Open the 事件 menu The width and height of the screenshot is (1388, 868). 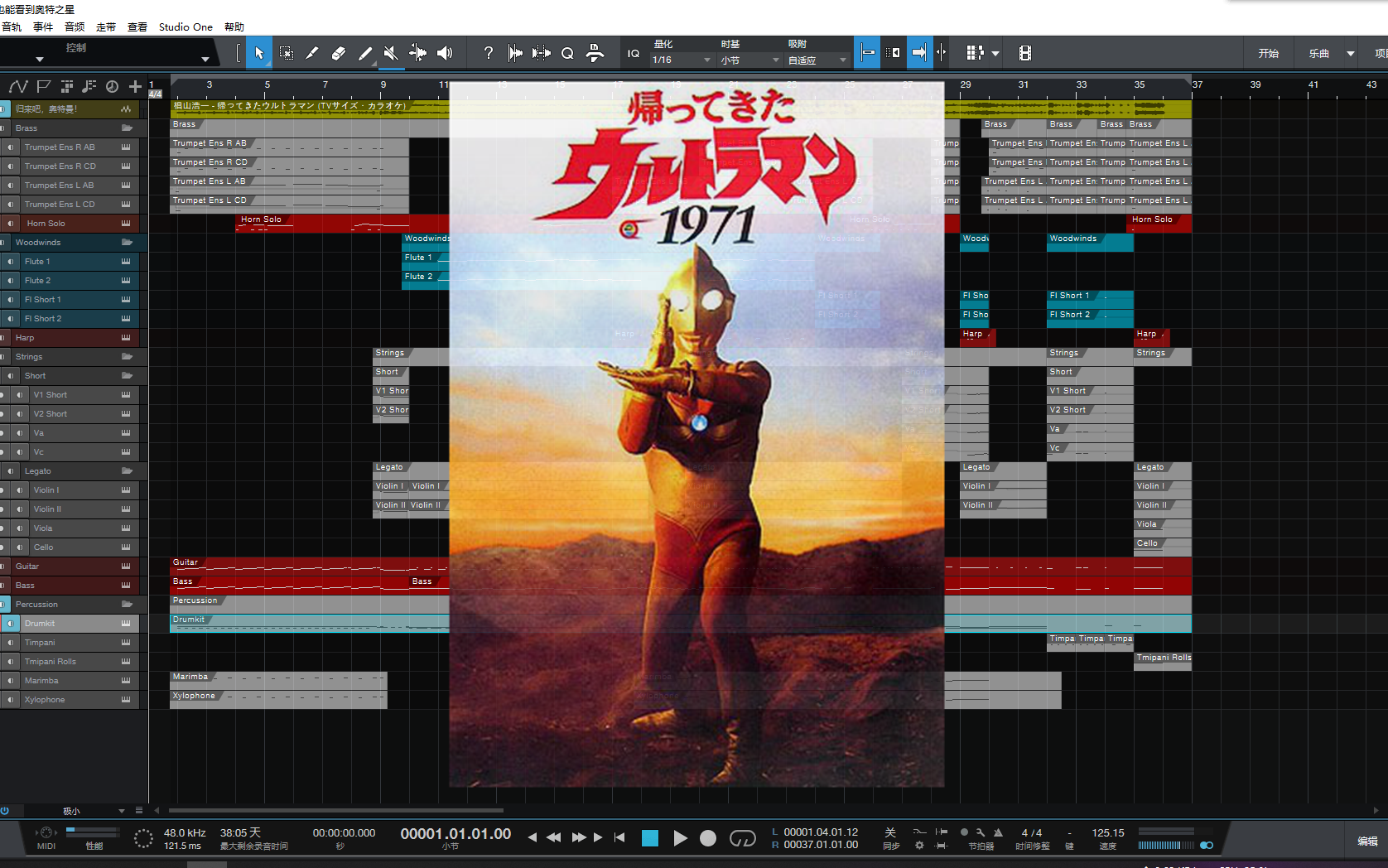(43, 27)
